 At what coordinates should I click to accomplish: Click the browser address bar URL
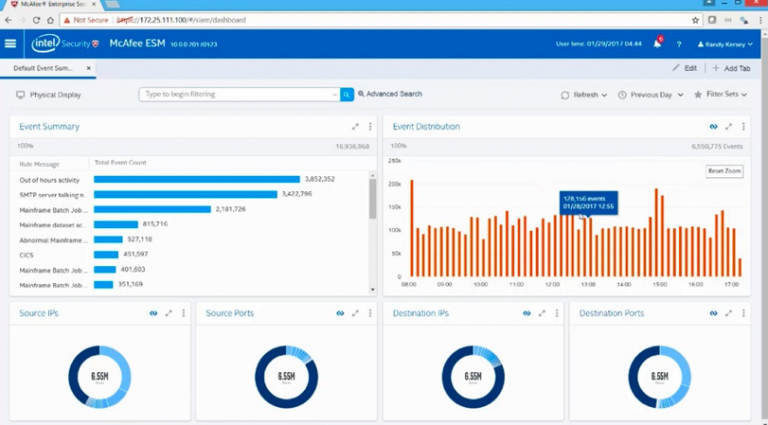pyautogui.click(x=181, y=20)
